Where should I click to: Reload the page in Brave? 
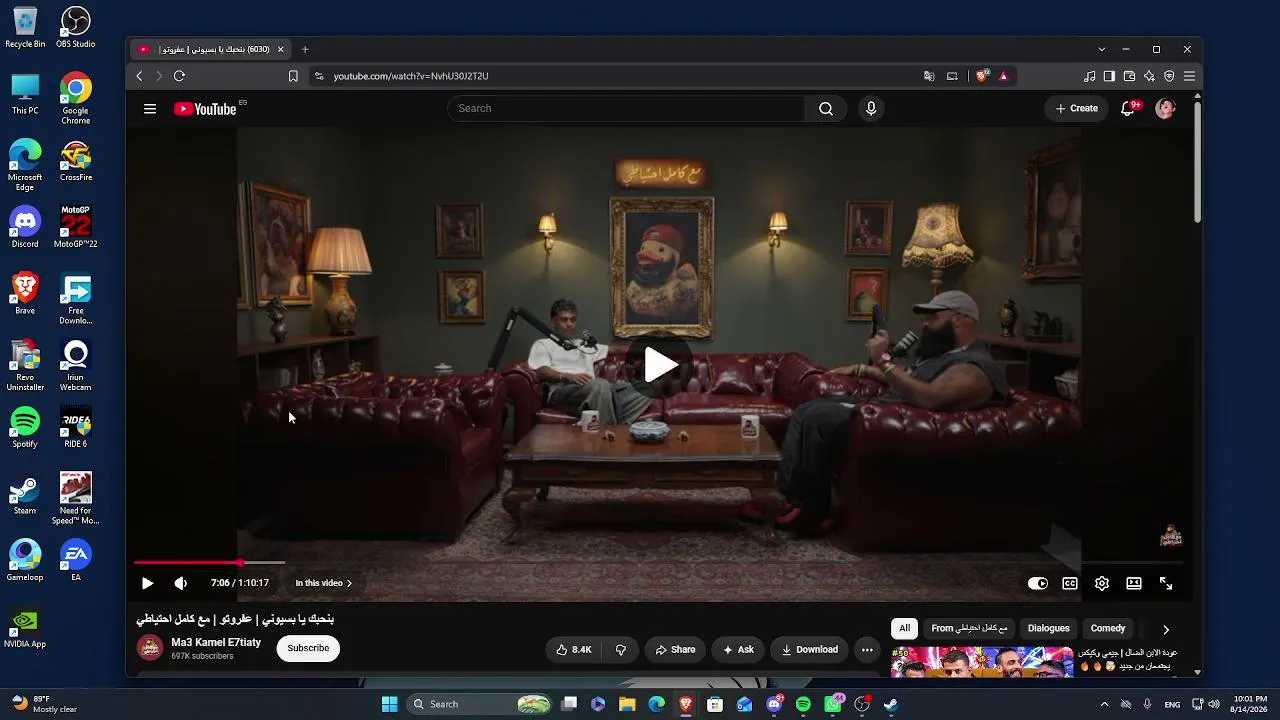coord(179,76)
